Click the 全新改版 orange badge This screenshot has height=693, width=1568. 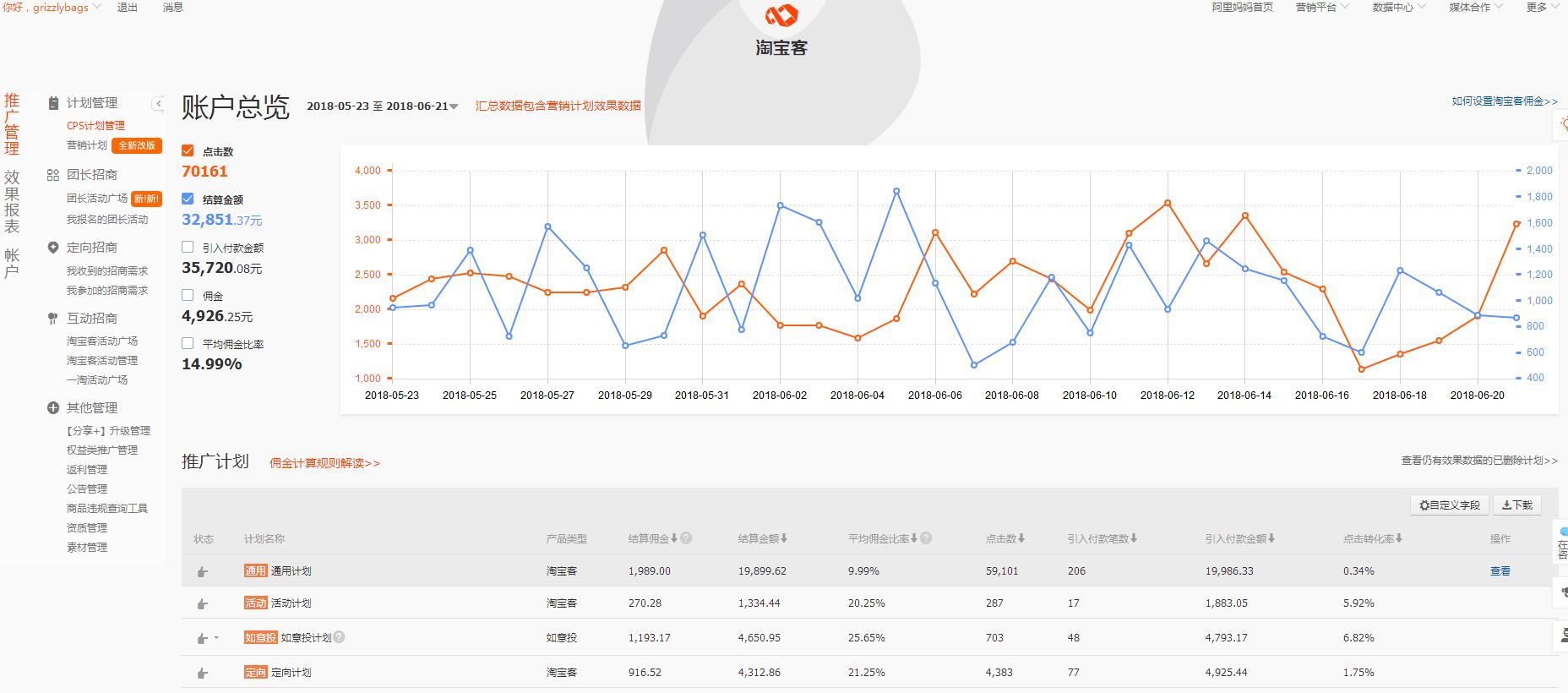136,145
